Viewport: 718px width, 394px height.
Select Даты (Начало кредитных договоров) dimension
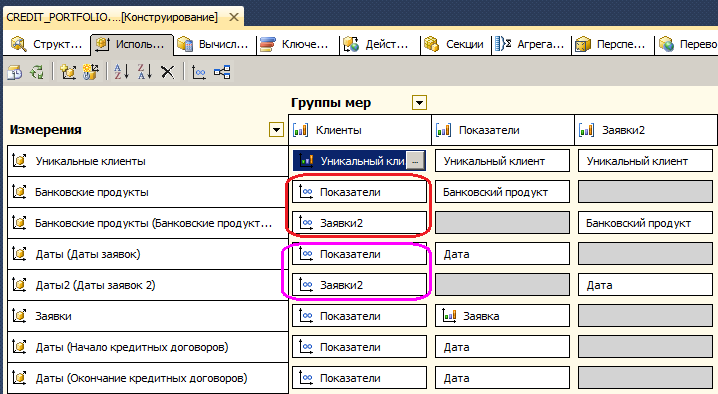147,347
